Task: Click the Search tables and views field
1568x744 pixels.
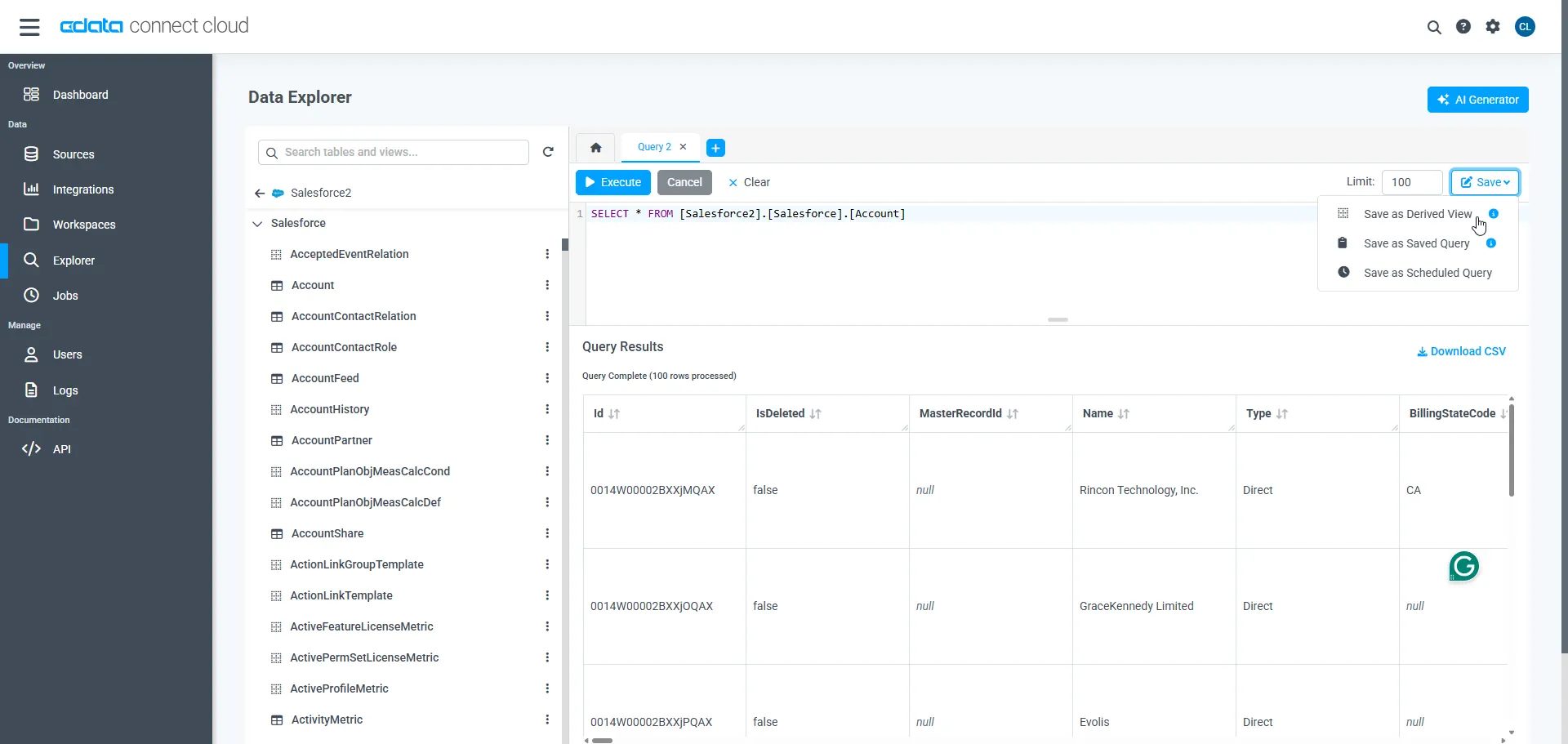Action: (x=393, y=152)
